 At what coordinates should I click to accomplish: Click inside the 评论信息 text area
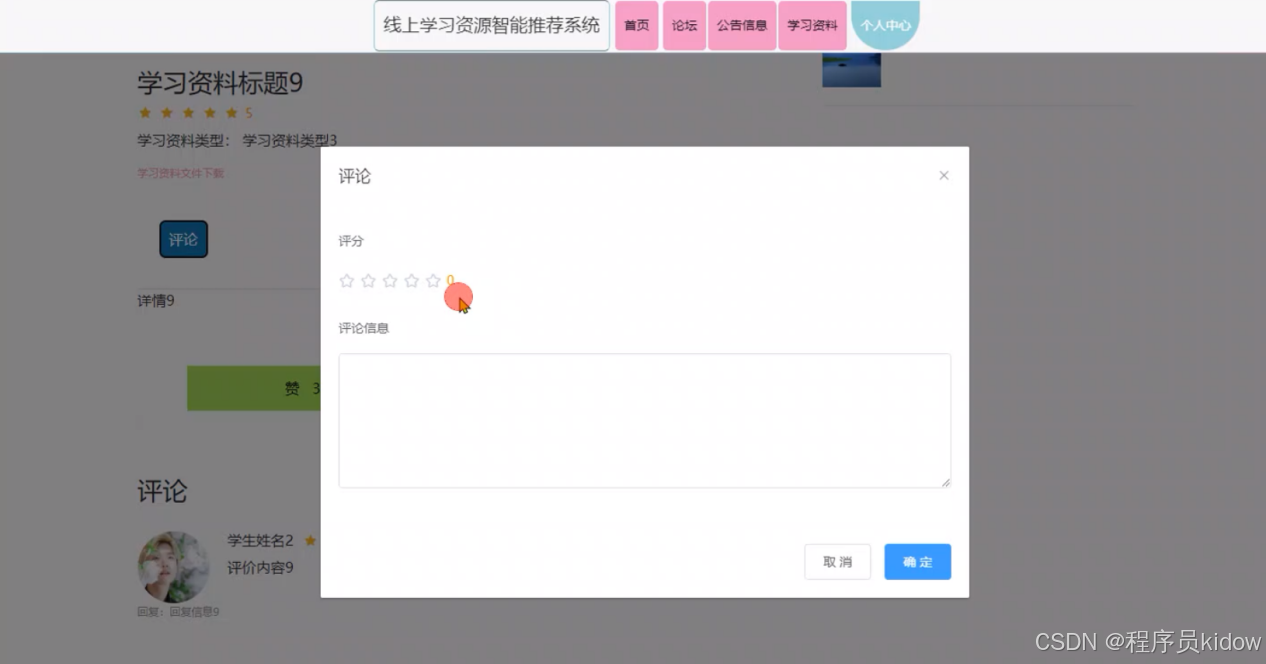click(x=644, y=420)
